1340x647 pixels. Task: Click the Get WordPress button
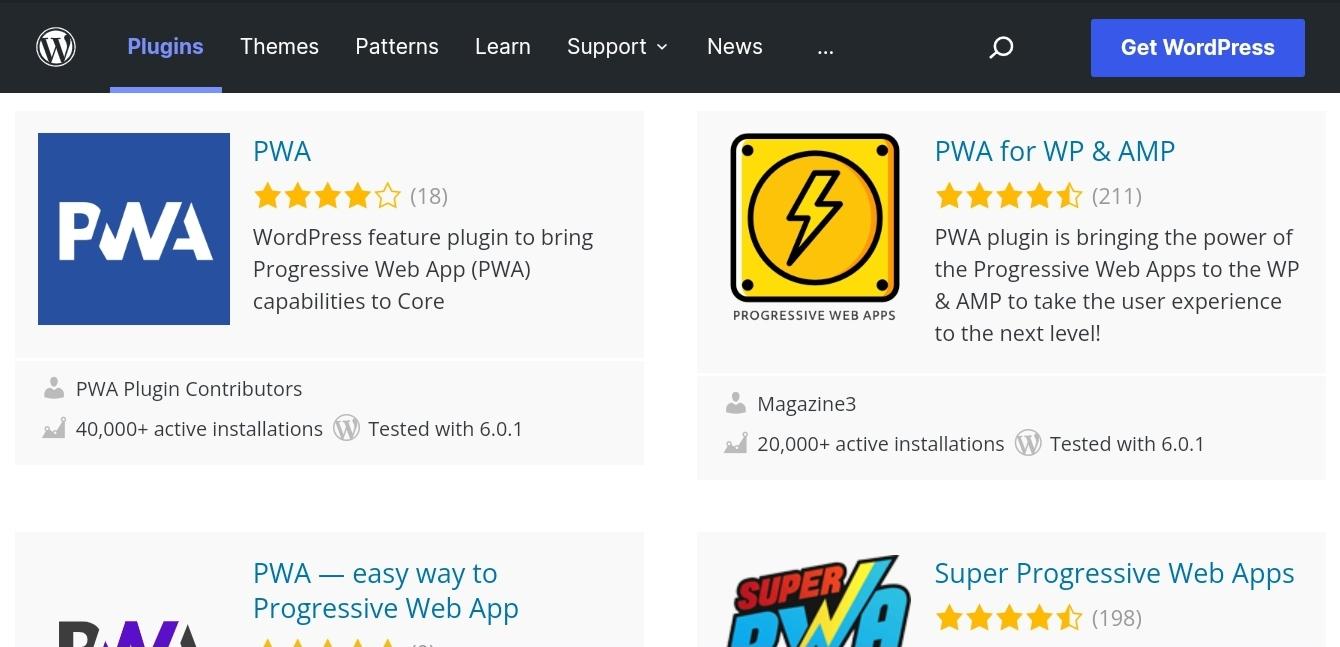pos(1198,48)
